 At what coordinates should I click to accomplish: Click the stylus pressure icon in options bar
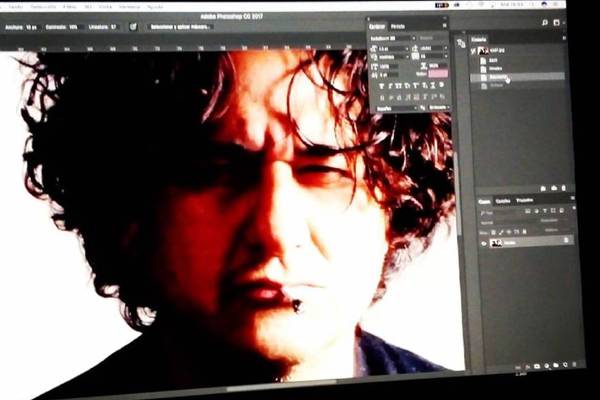click(x=134, y=27)
